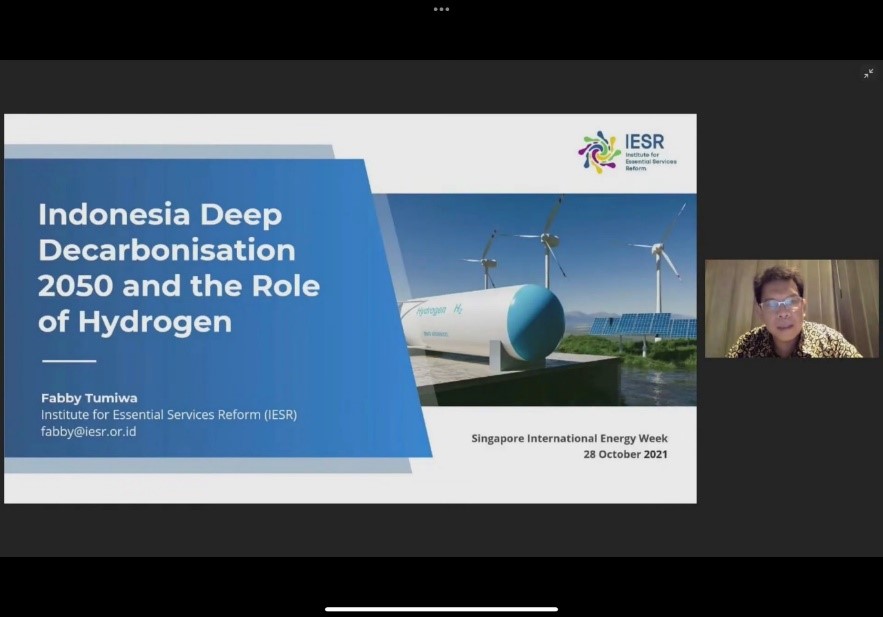Screen dimensions: 883x617
Task: Tap the speaker's video thumbnail
Action: pyautogui.click(x=791, y=308)
